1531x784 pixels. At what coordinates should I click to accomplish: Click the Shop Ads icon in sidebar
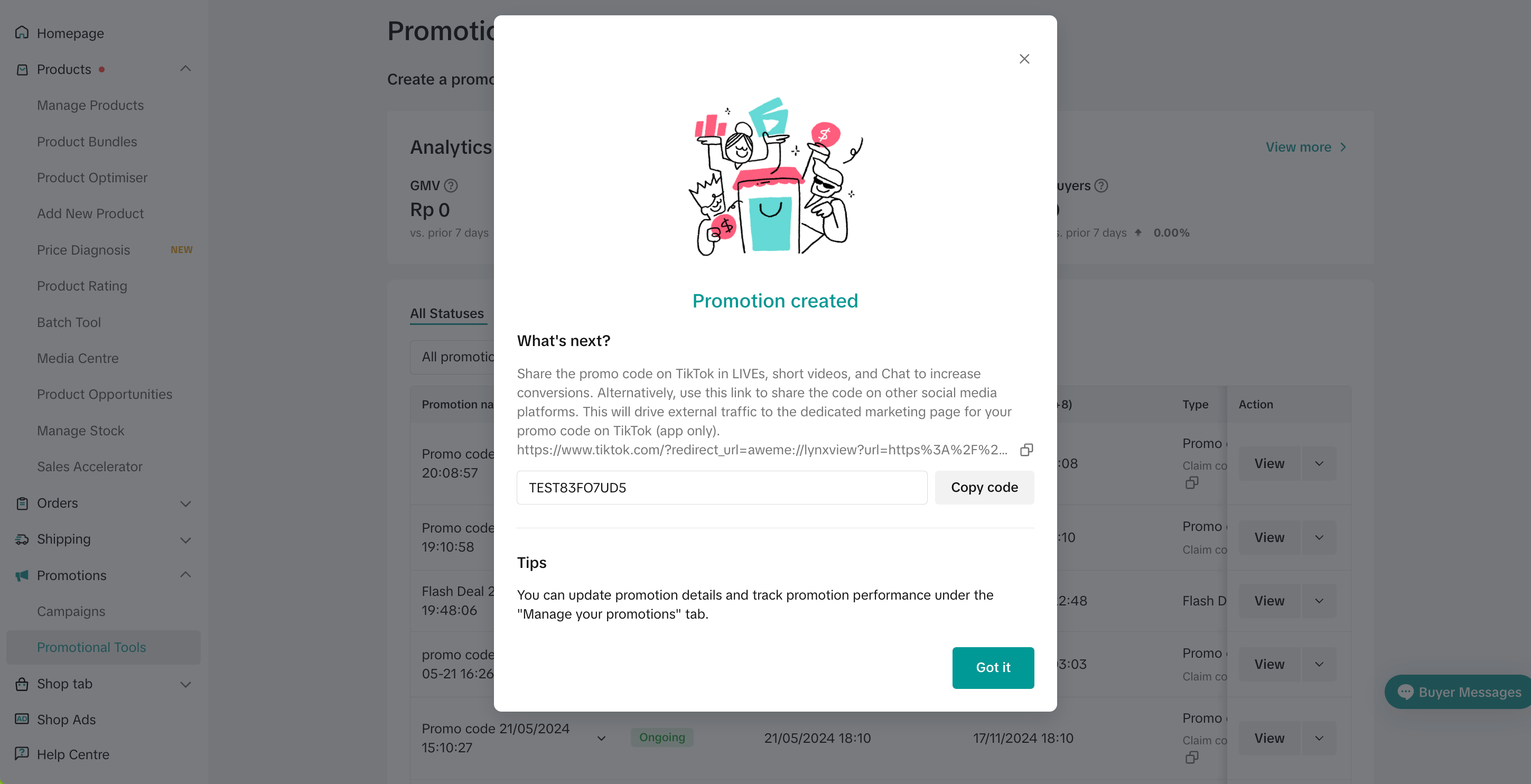[22, 719]
